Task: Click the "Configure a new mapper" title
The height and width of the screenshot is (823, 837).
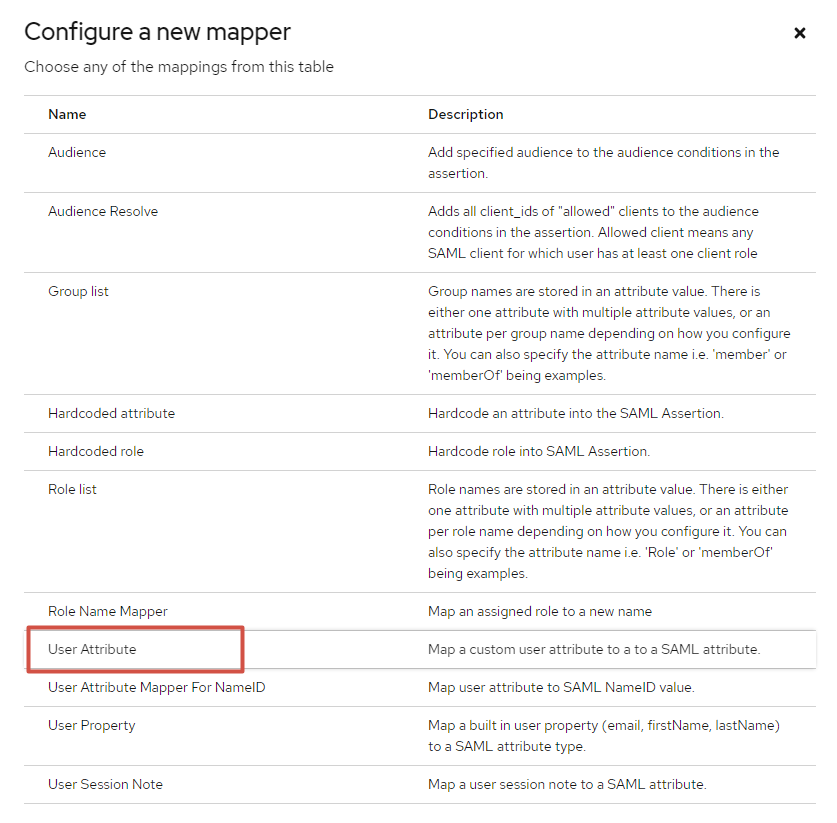Action: pyautogui.click(x=158, y=32)
